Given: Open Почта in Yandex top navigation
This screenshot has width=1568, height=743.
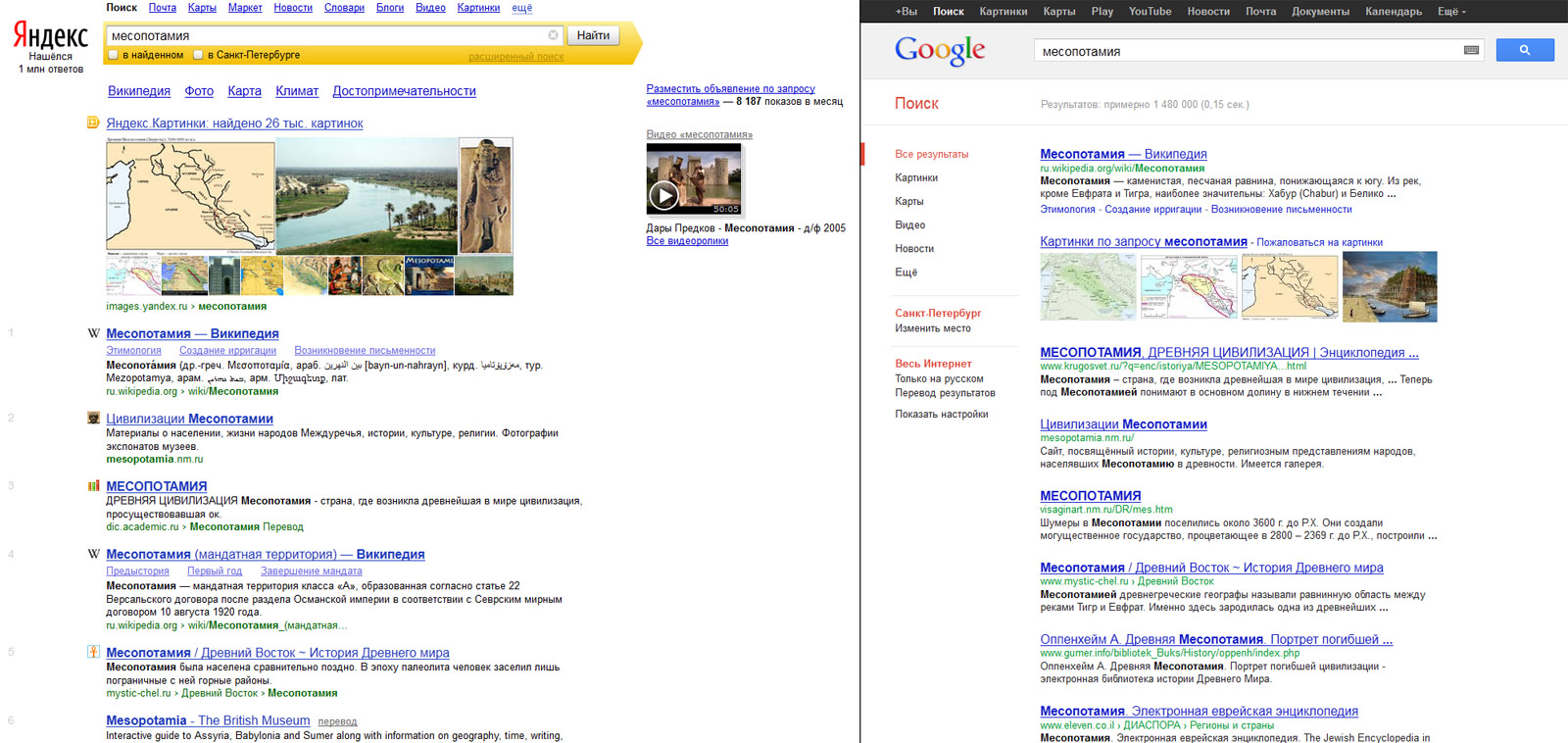Looking at the screenshot, I should pyautogui.click(x=163, y=8).
